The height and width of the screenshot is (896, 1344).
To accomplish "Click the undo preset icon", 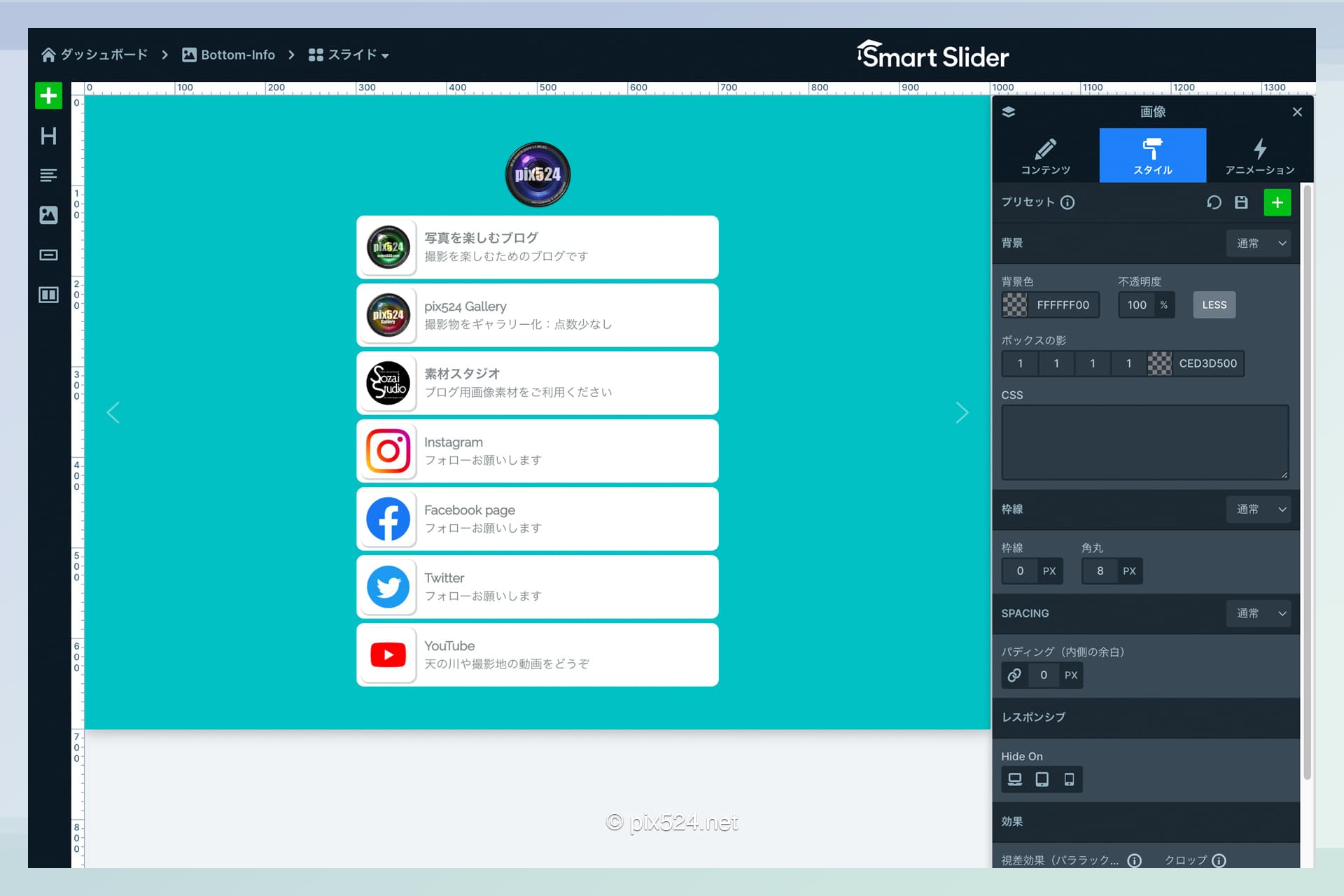I will point(1213,202).
